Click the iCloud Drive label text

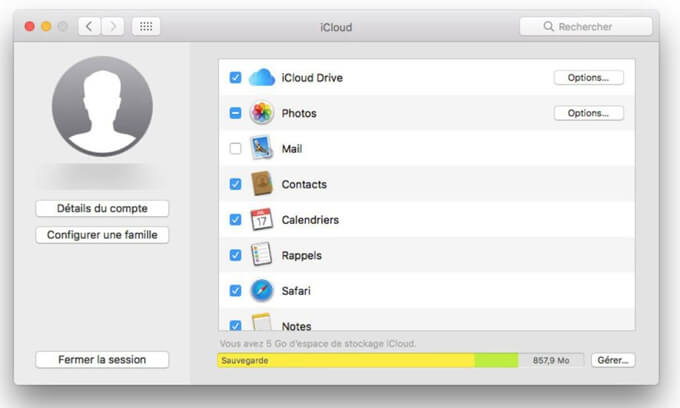[x=312, y=78]
